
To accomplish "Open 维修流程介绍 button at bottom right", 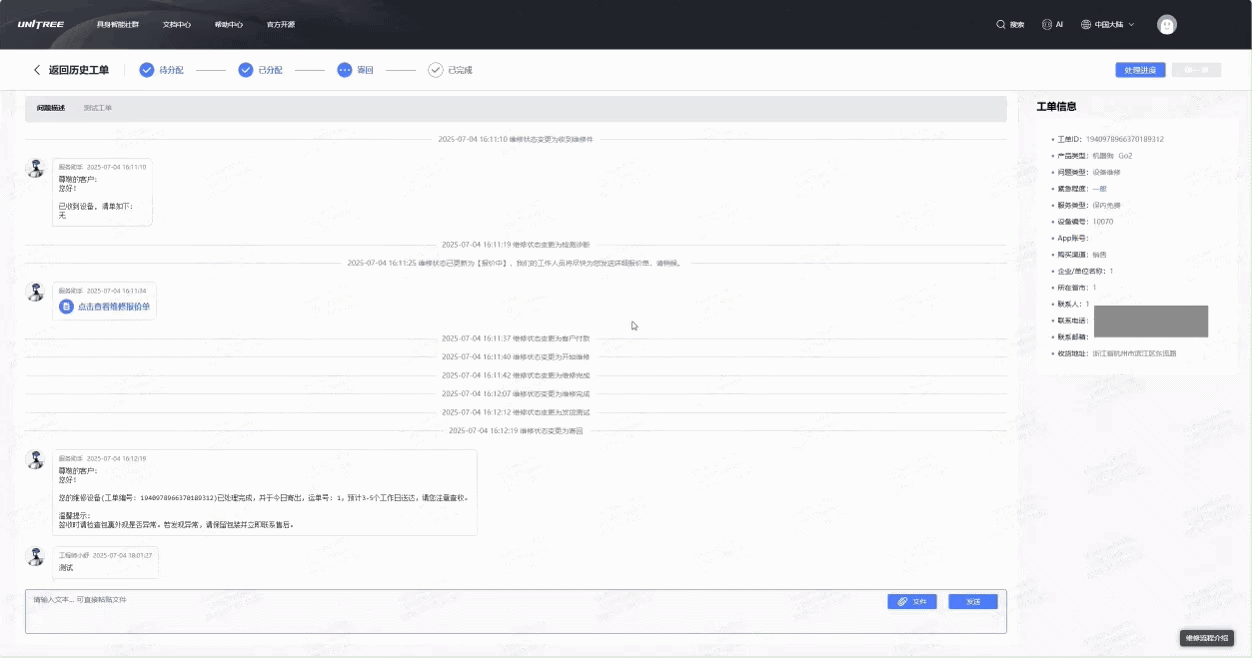I will pos(1207,638).
